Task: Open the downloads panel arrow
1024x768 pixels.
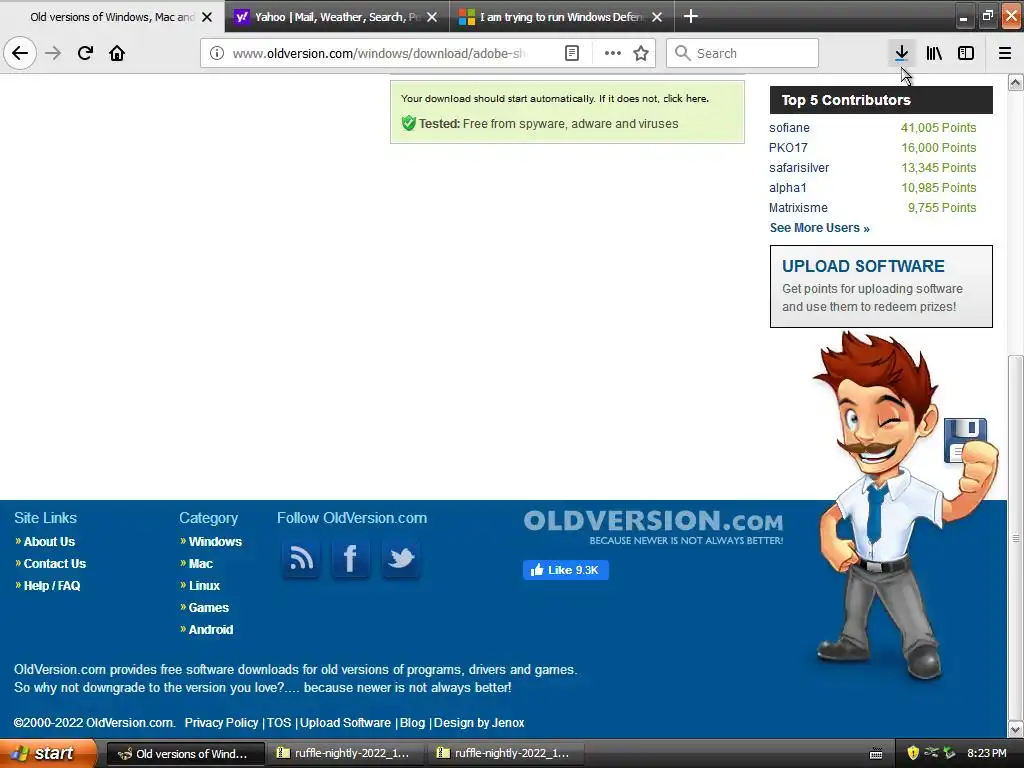Action: point(901,53)
